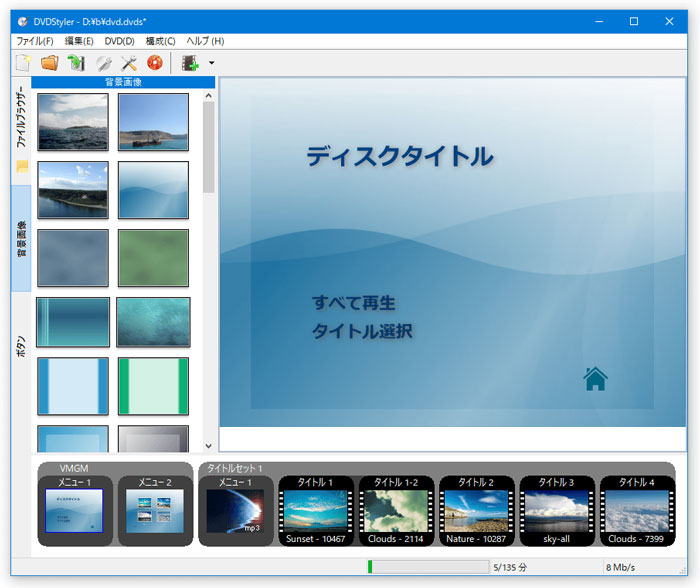Select VMGM メニュー 2 thumbnail
The image size is (700, 588).
click(154, 510)
